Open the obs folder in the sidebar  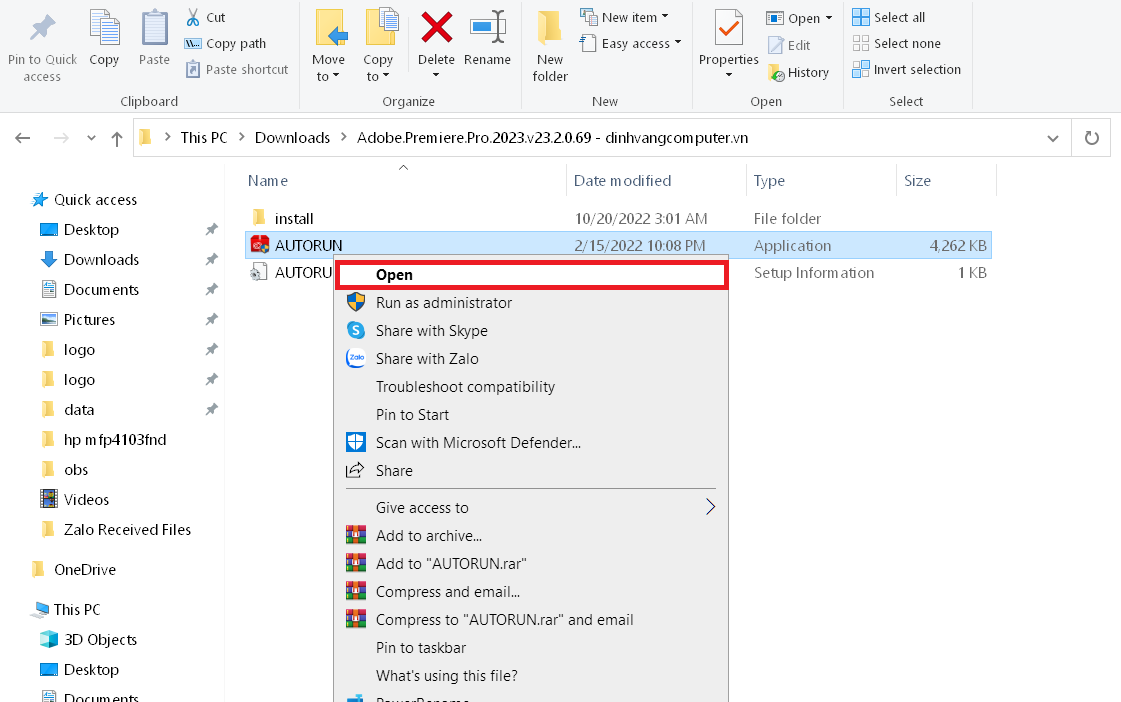point(65,470)
